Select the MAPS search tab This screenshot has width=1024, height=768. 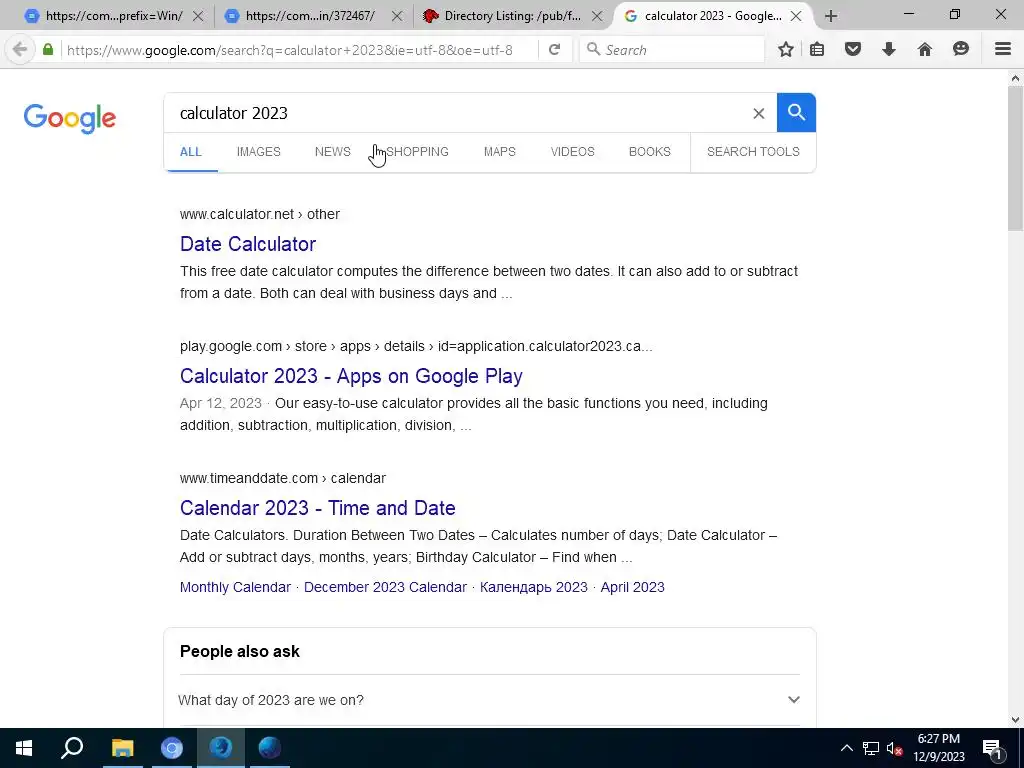[x=500, y=152]
